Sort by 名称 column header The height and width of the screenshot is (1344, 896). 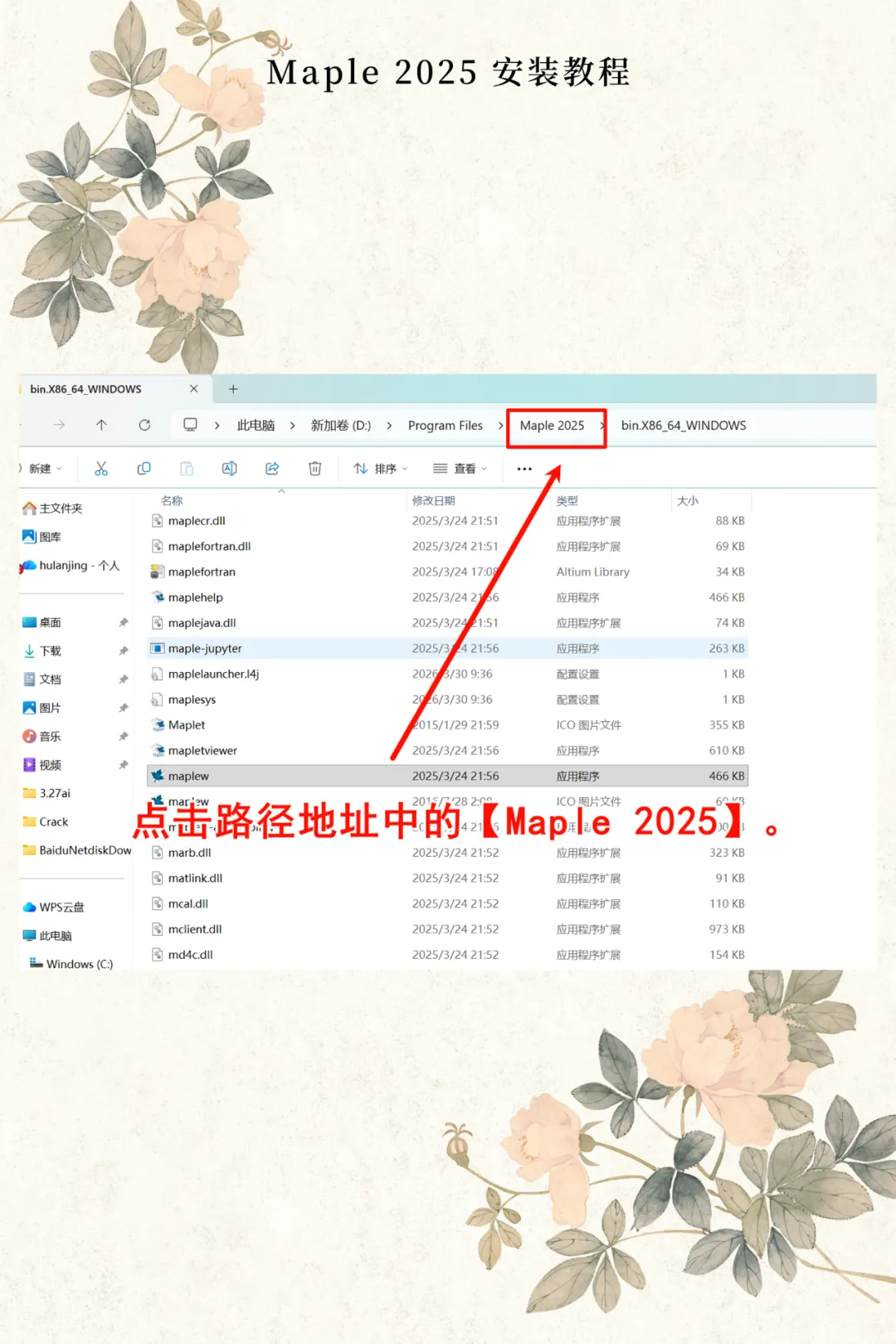[x=172, y=501]
